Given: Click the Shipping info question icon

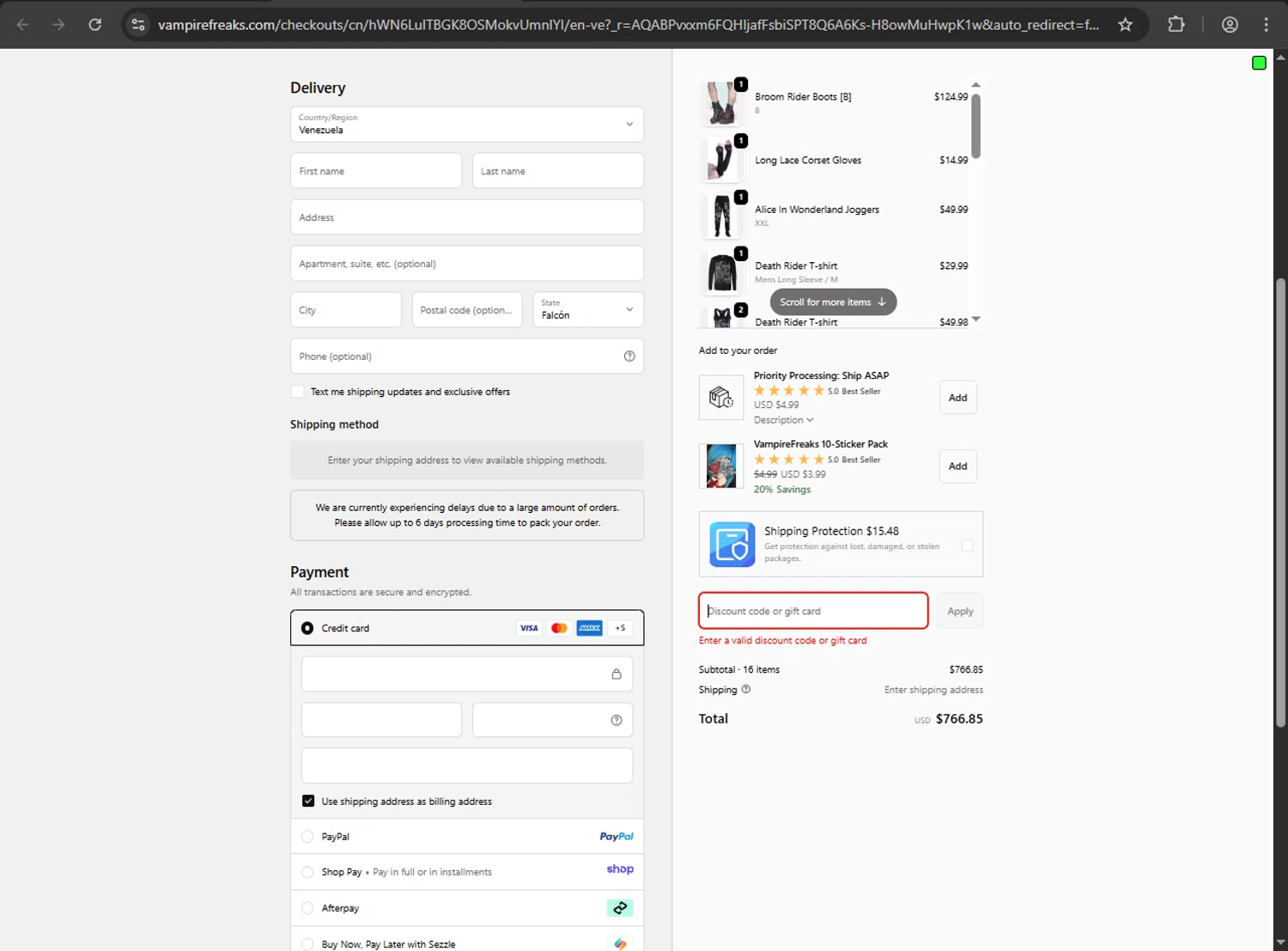Looking at the screenshot, I should click(746, 689).
